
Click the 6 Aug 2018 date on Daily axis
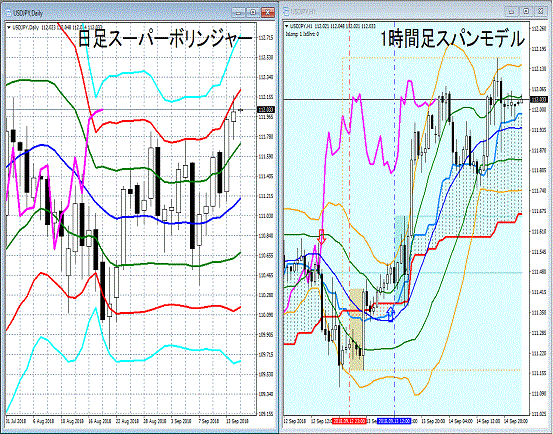43,421
